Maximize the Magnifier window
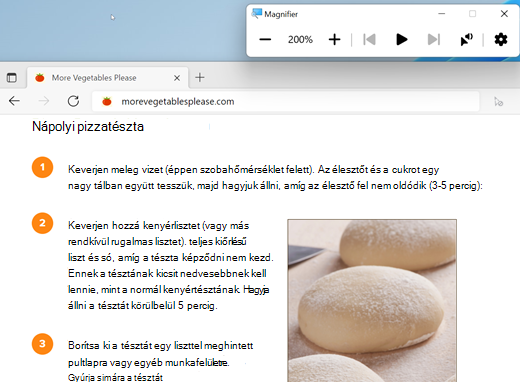 (x=472, y=14)
